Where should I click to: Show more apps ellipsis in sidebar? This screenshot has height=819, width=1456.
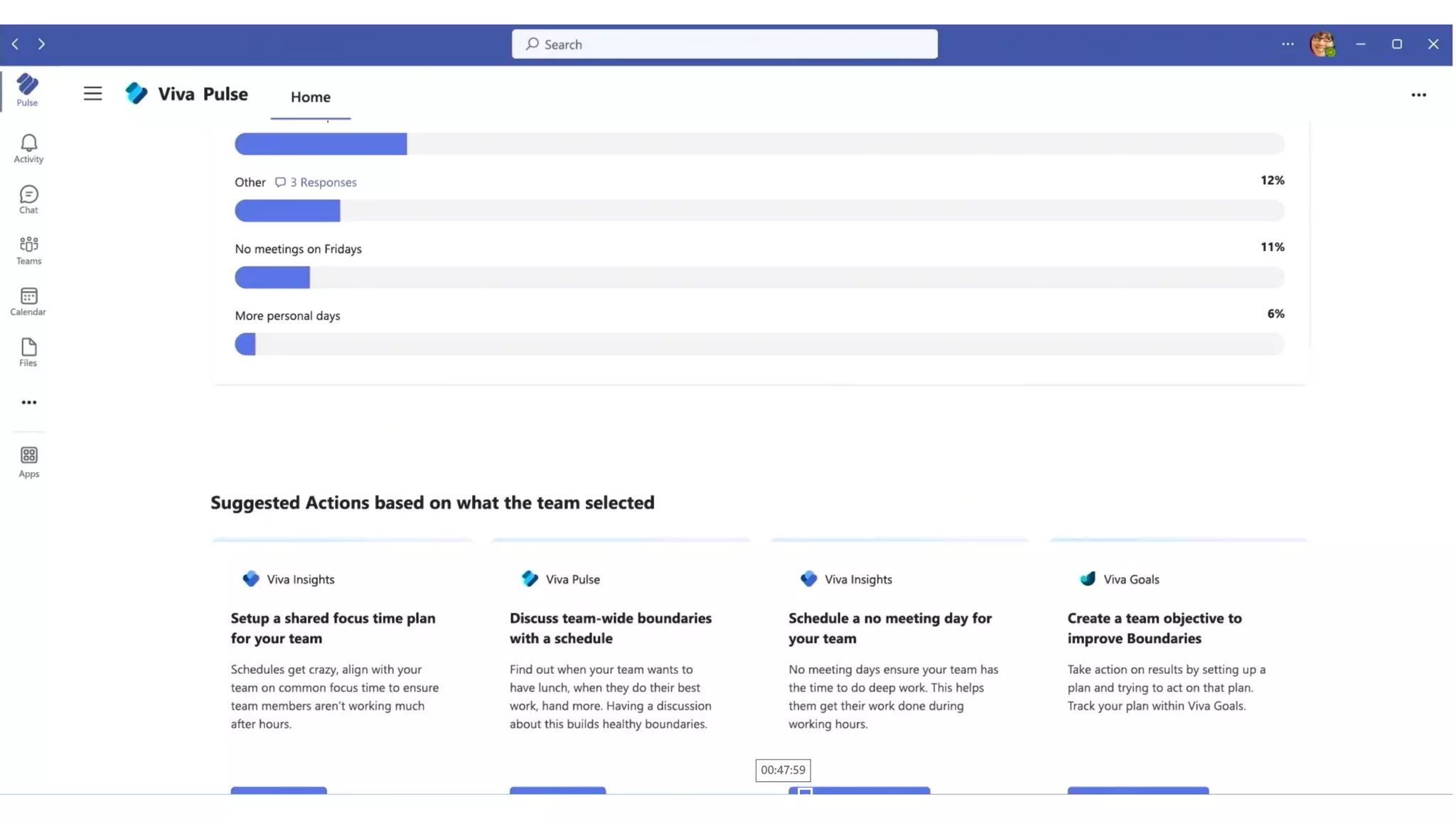[x=28, y=402]
